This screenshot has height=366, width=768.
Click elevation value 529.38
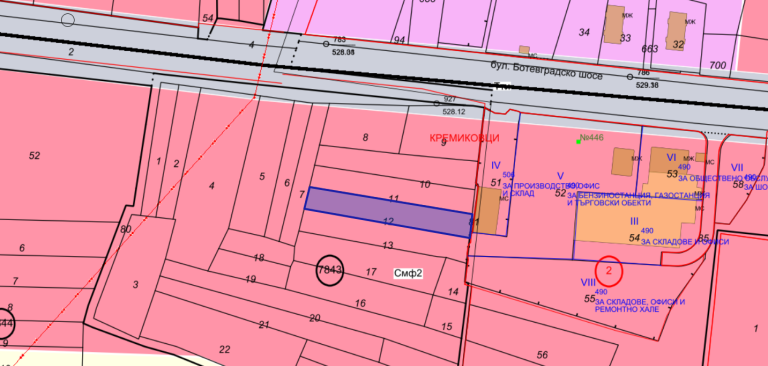647,84
